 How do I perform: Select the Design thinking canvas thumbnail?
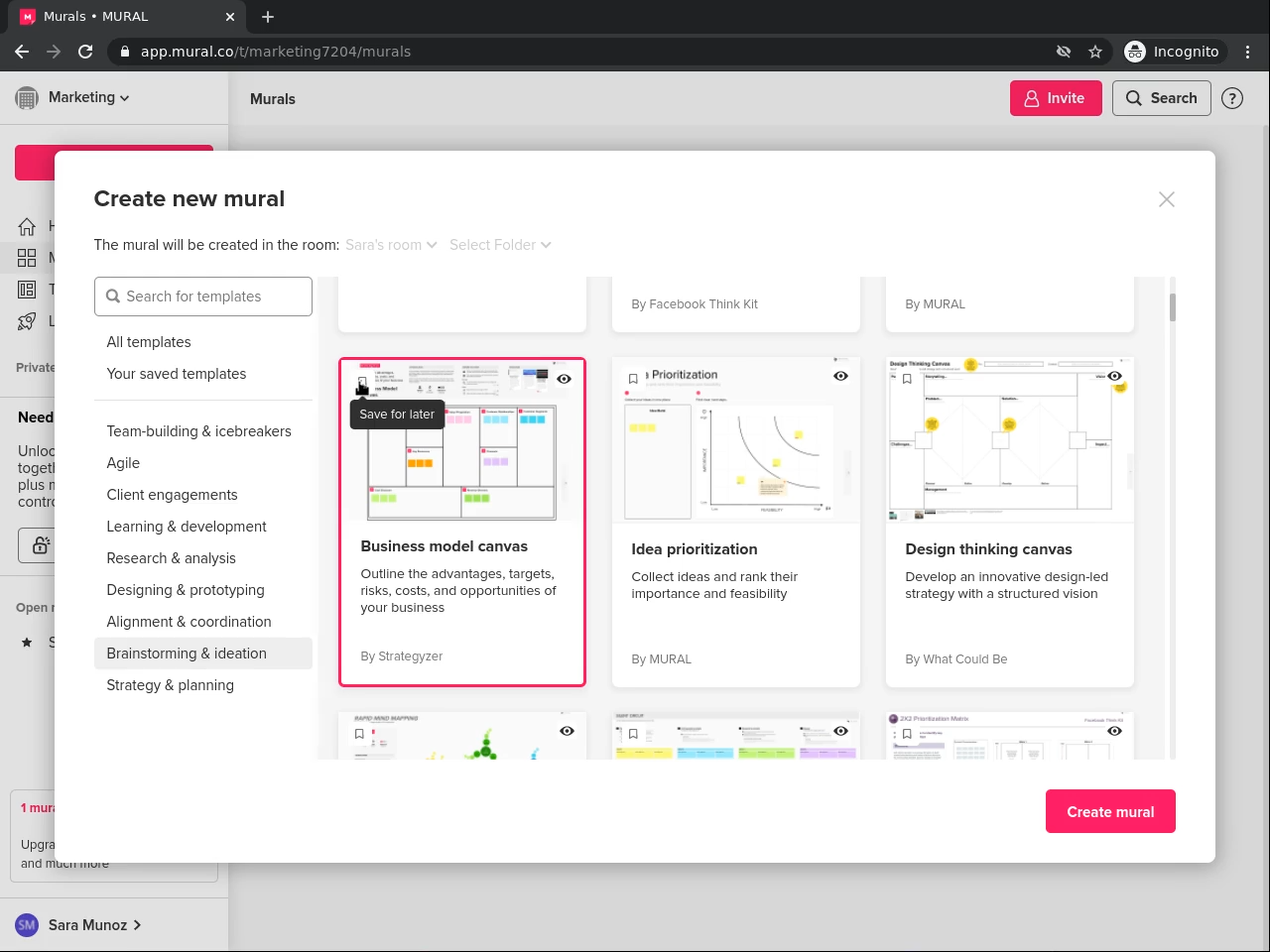(1010, 440)
